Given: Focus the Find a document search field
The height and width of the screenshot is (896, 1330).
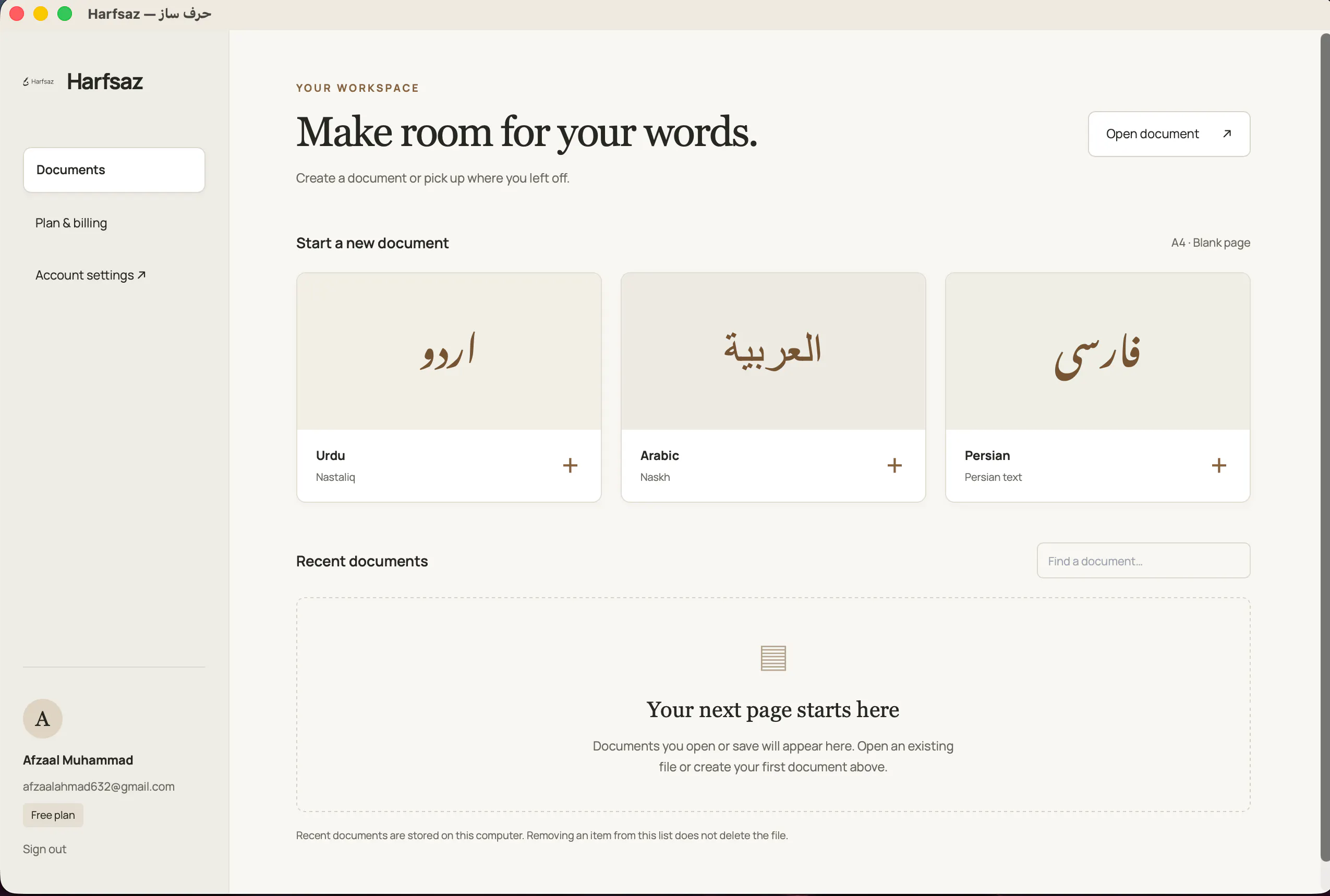Looking at the screenshot, I should (1143, 561).
